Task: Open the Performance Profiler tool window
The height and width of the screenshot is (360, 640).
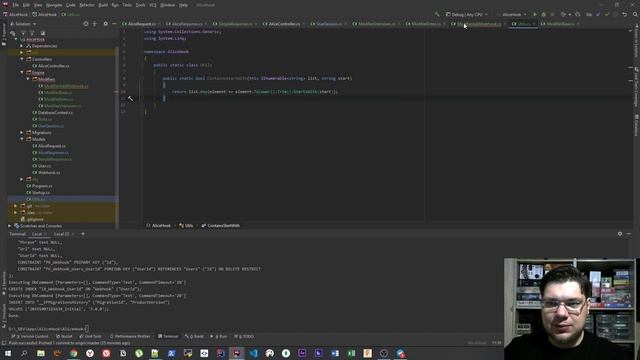Action: point(130,336)
